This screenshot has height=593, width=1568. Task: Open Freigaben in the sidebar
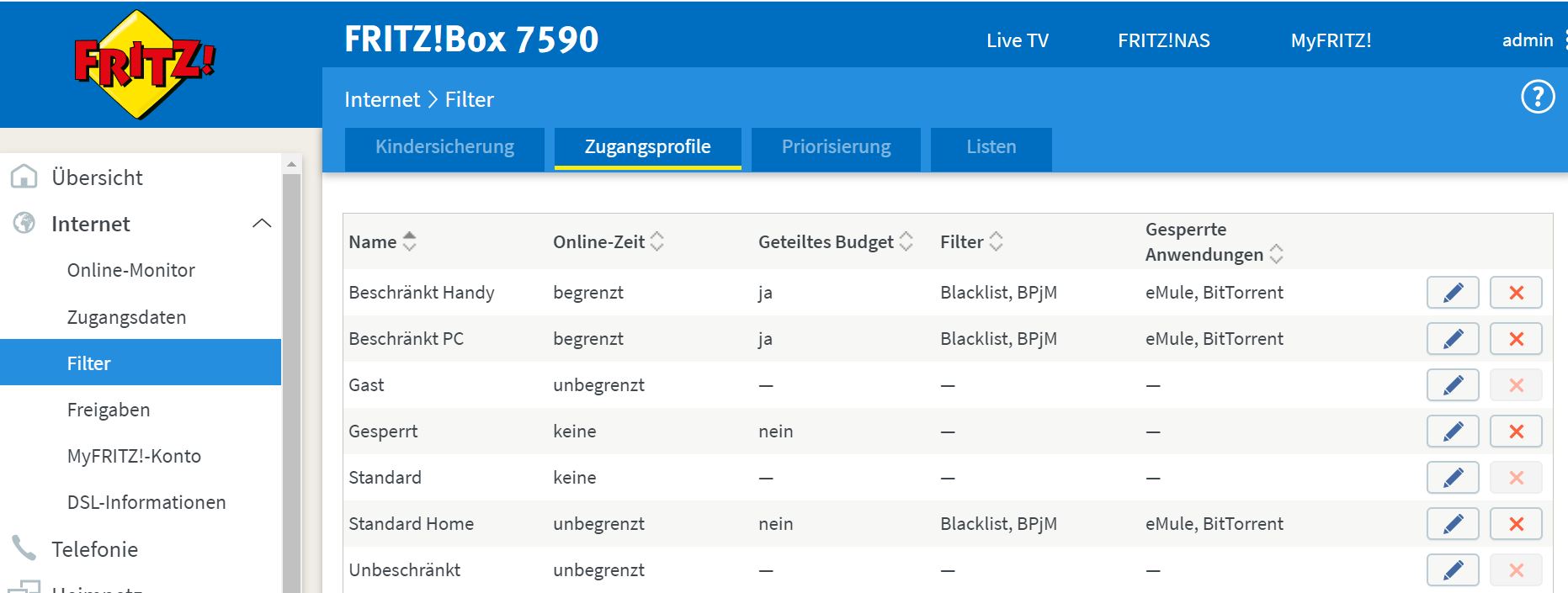(x=109, y=410)
